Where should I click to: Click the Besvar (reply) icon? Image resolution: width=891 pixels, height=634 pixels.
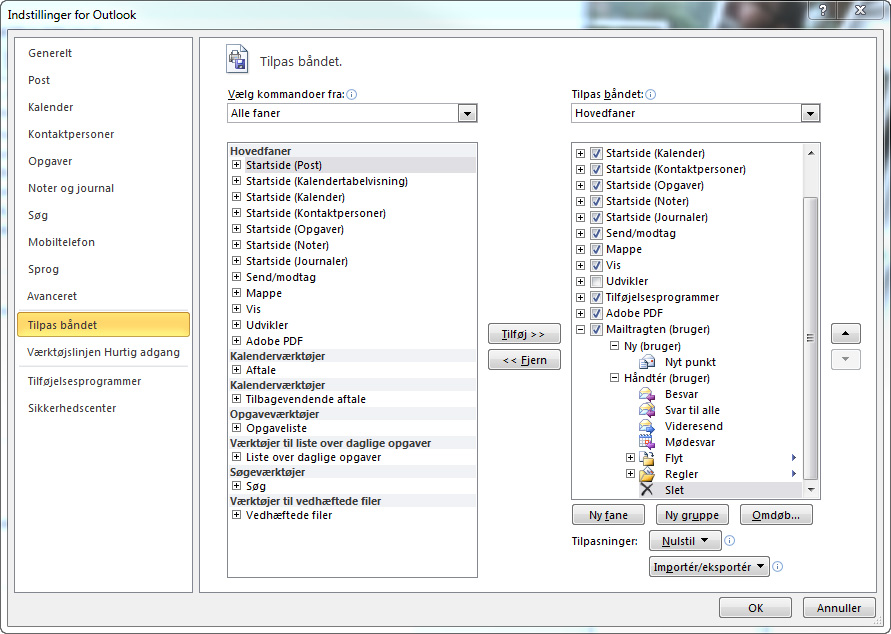[646, 394]
